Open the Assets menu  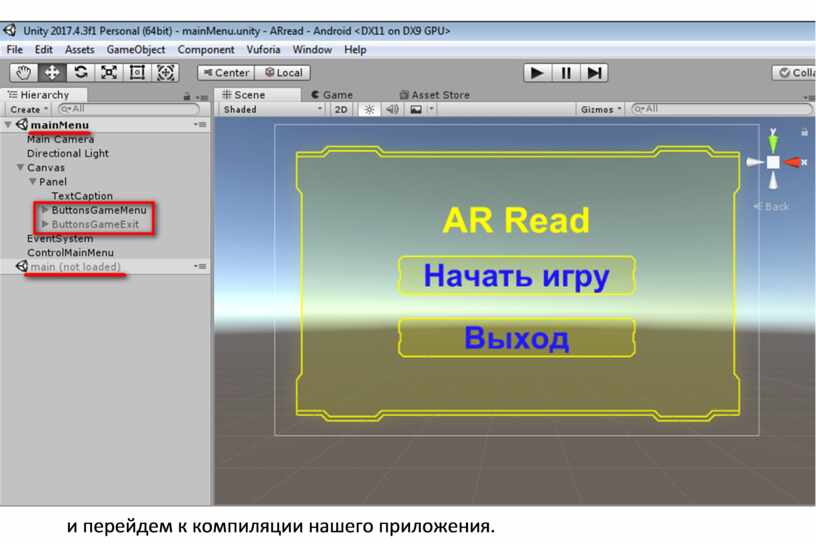click(x=80, y=50)
